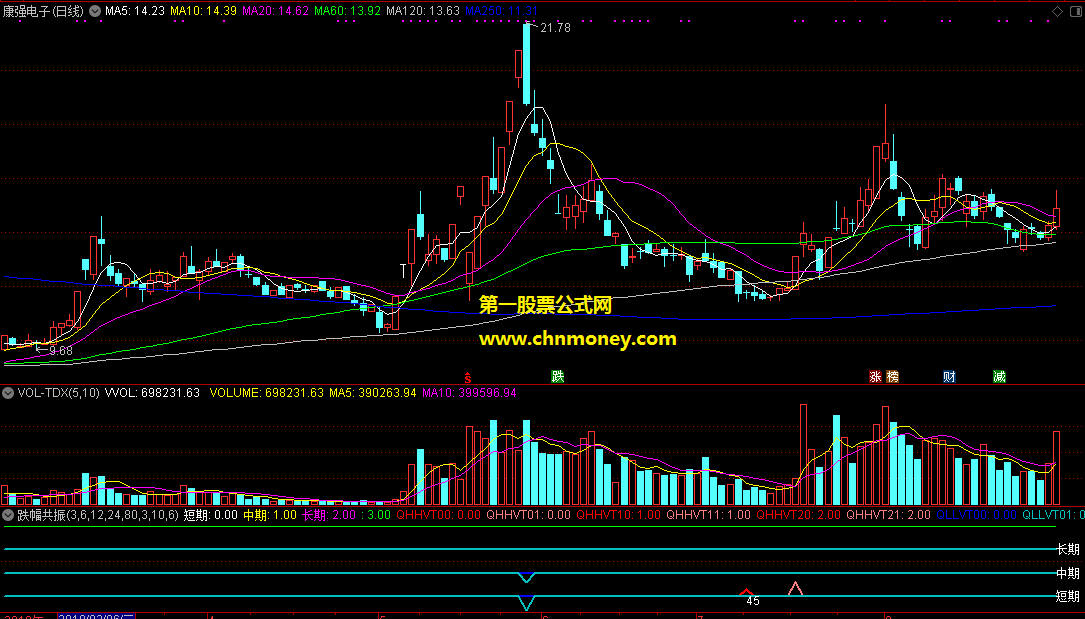Click the QHHVT20: 2.00 value
The width and height of the screenshot is (1085, 619).
coord(799,515)
